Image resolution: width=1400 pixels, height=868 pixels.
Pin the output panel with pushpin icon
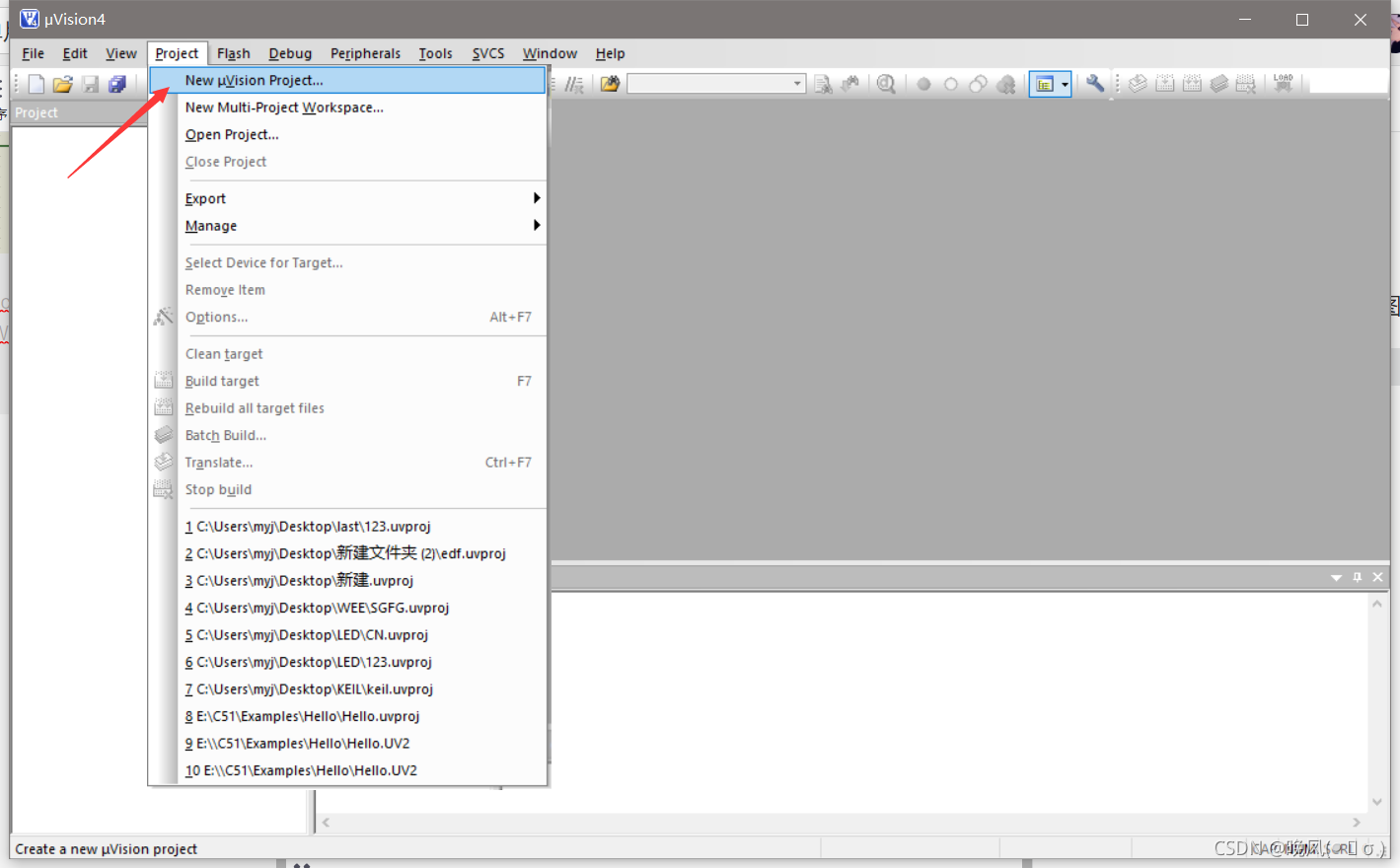(x=1358, y=577)
